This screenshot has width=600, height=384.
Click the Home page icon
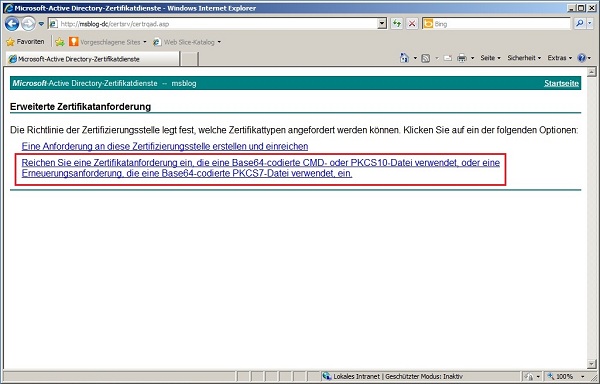(x=404, y=58)
